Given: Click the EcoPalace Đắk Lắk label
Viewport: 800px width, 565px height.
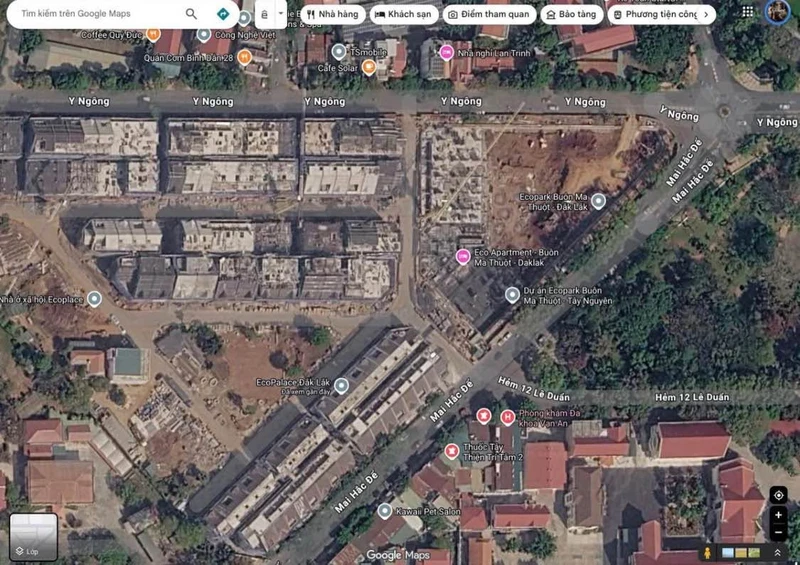Looking at the screenshot, I should 293,382.
